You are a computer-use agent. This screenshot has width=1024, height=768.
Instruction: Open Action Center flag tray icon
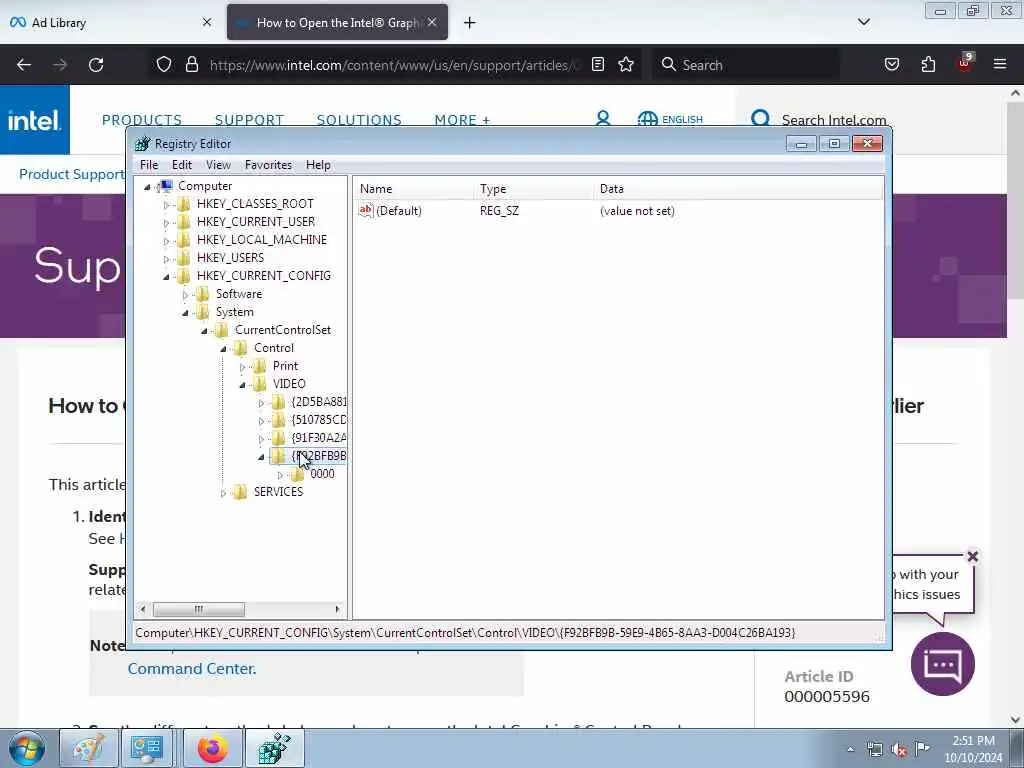[922, 748]
